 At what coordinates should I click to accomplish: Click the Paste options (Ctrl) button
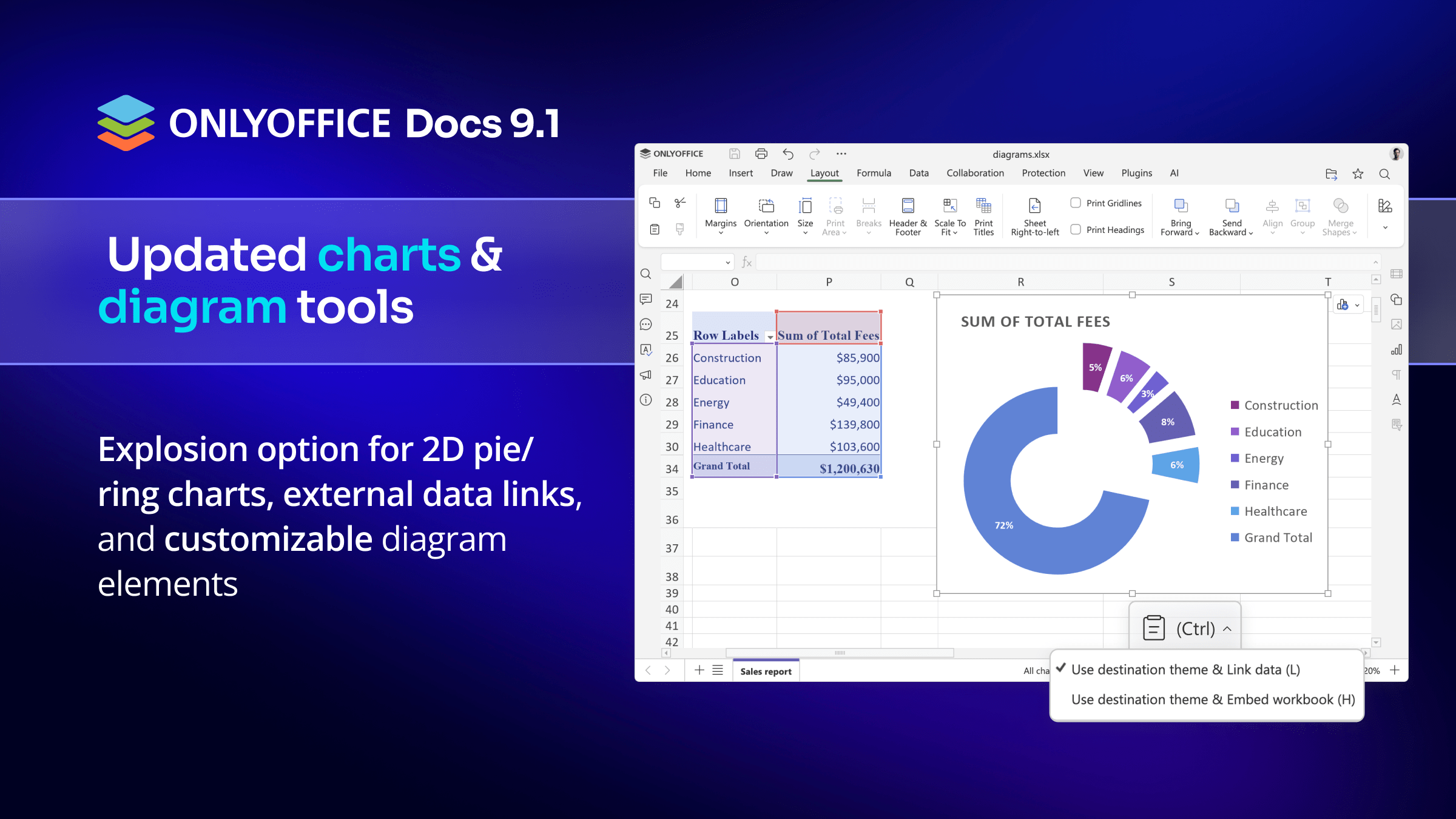coord(1185,629)
